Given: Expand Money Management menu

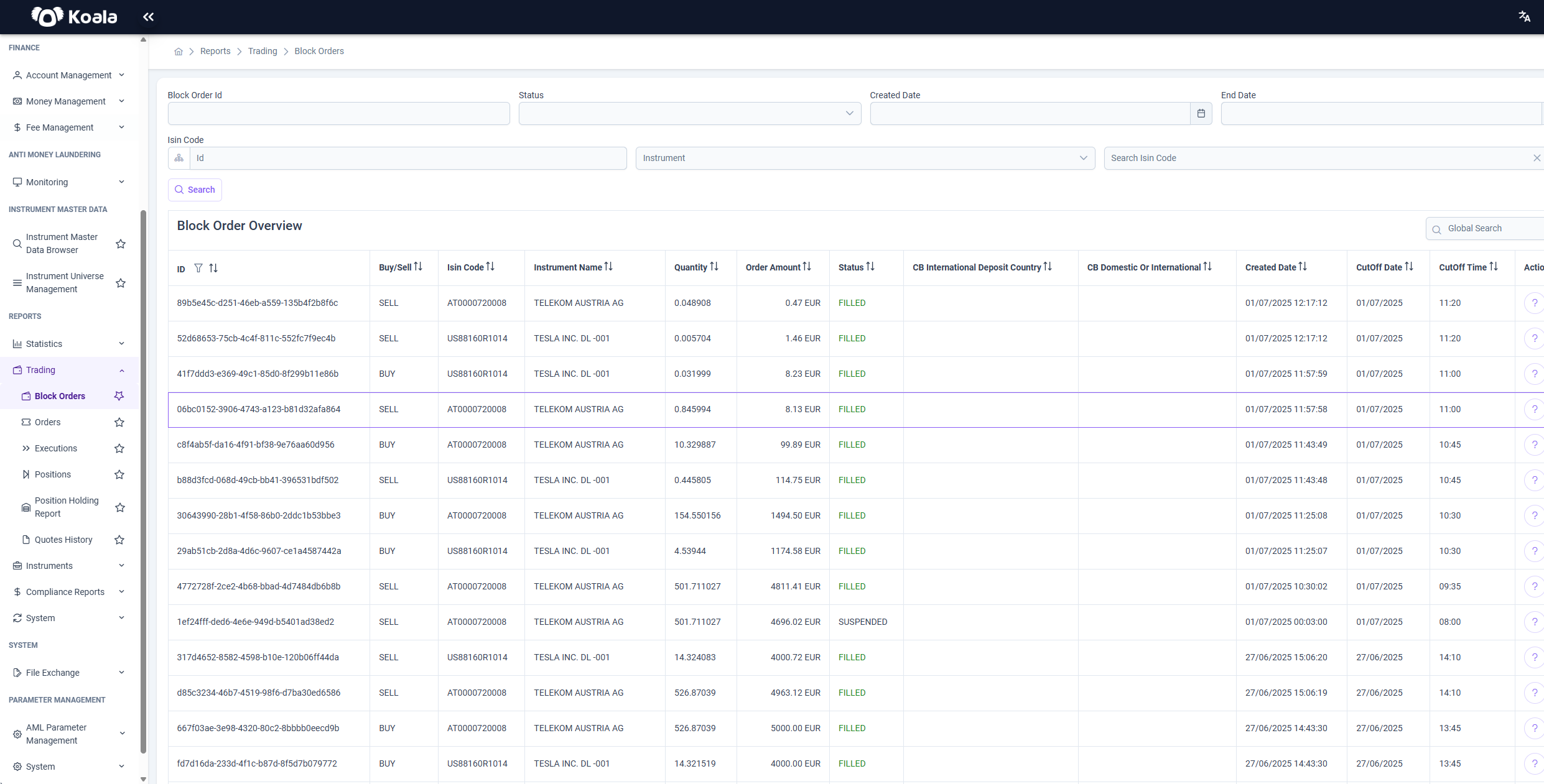Looking at the screenshot, I should click(69, 101).
